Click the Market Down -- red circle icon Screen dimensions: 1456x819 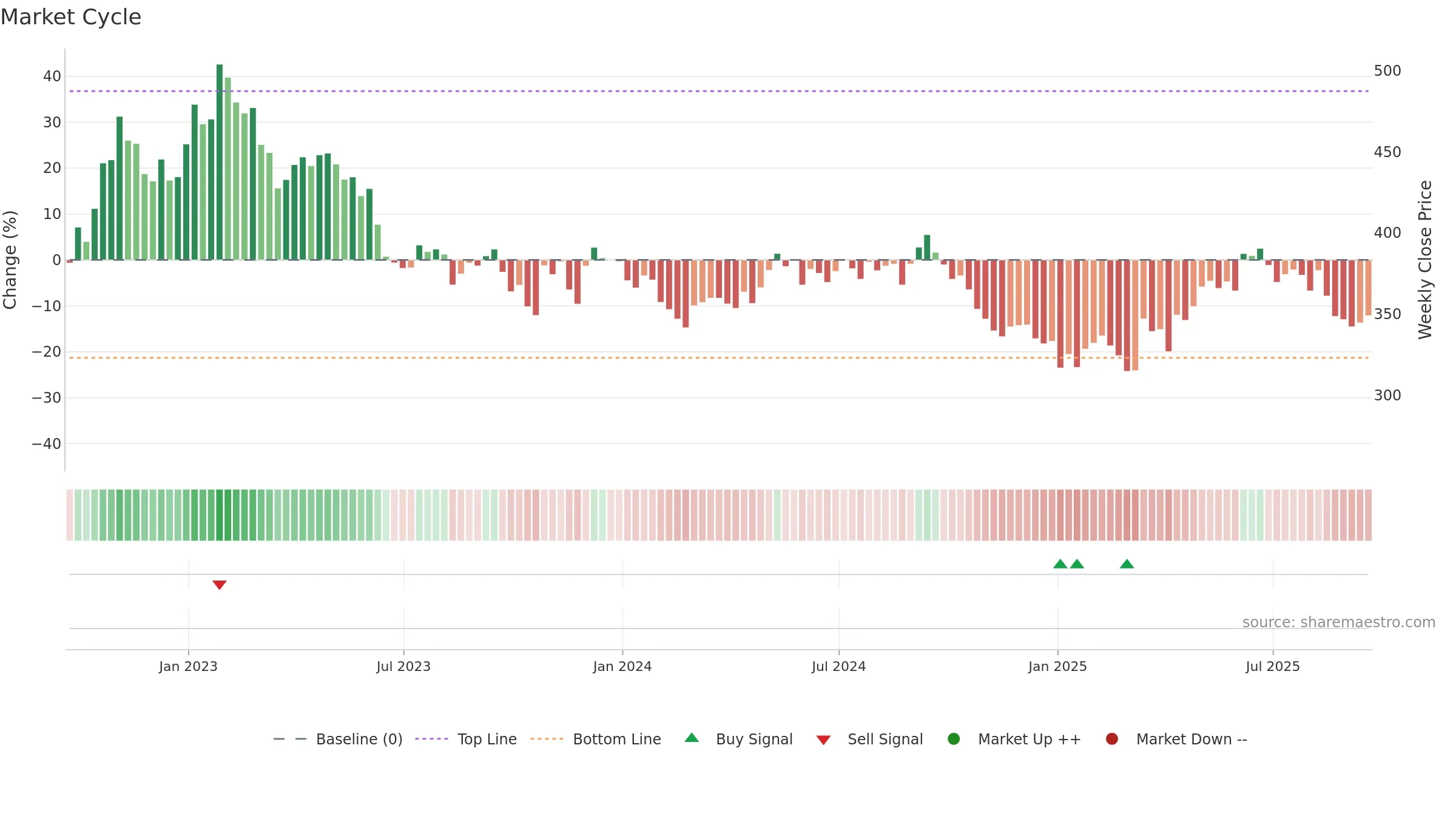1112,739
